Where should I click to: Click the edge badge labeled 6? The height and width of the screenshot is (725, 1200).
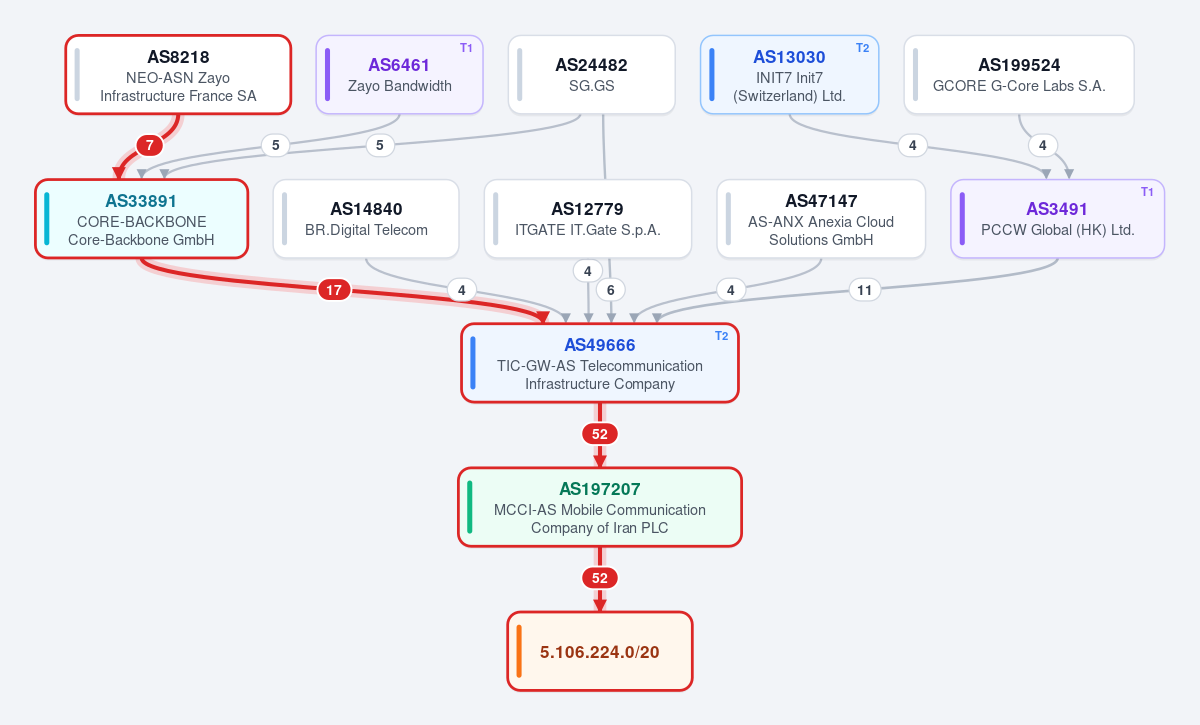point(610,290)
